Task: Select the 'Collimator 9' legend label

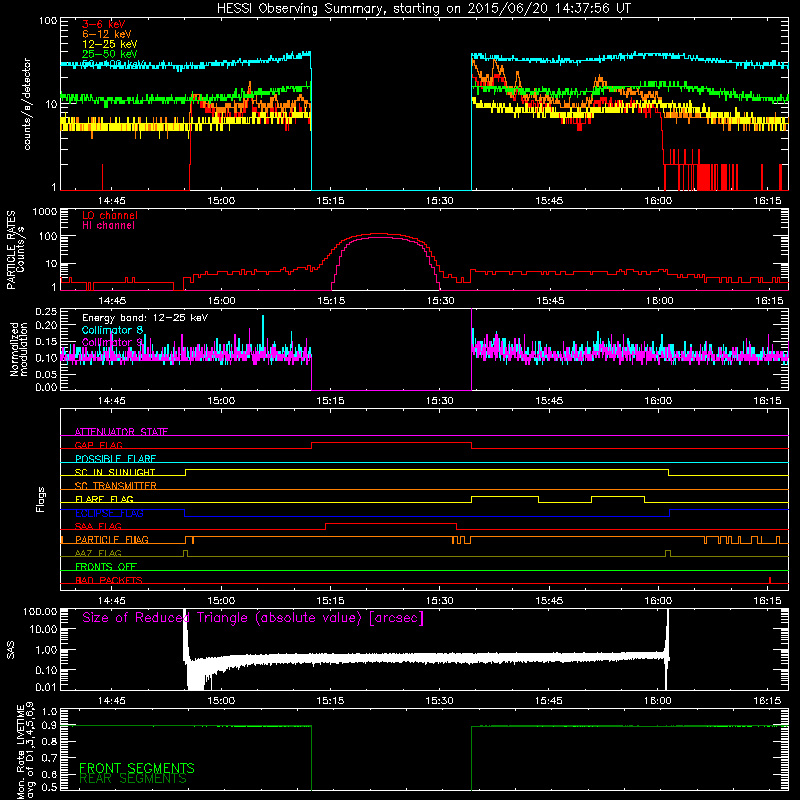Action: tap(112, 342)
